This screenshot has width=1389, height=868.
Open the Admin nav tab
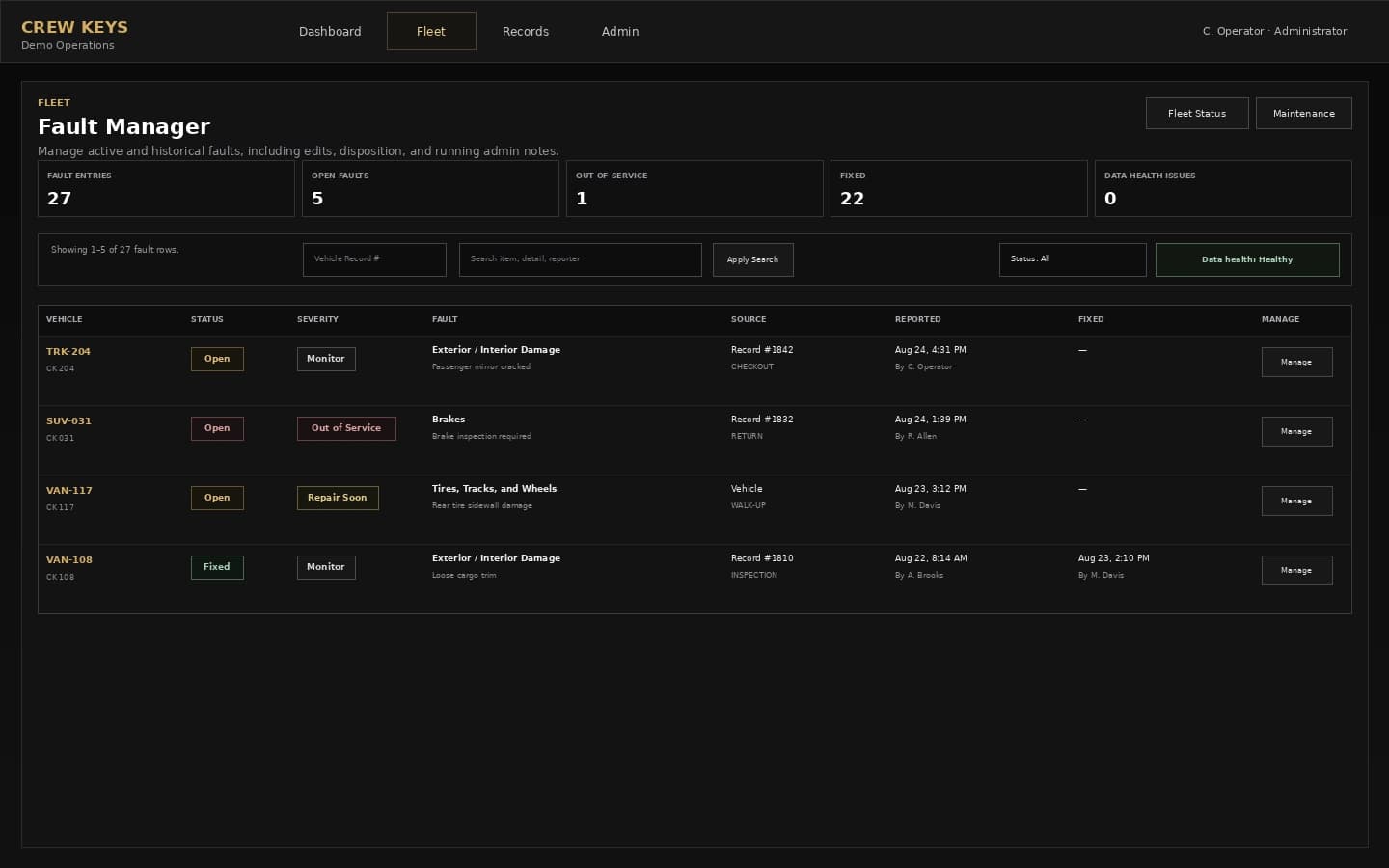(x=620, y=31)
